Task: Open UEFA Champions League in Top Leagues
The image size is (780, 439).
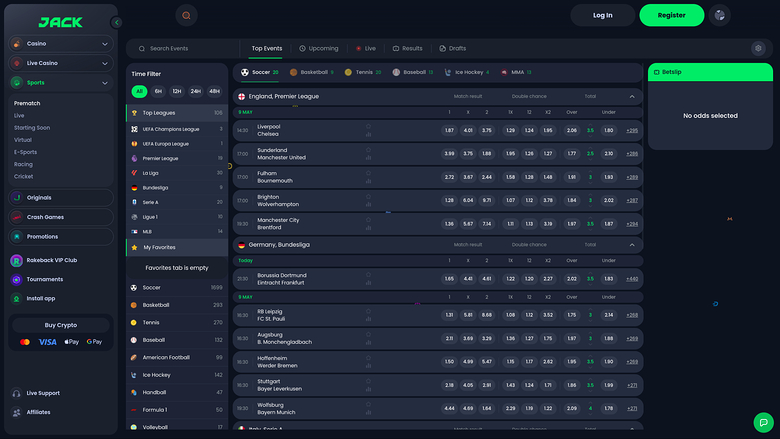Action: point(177,129)
